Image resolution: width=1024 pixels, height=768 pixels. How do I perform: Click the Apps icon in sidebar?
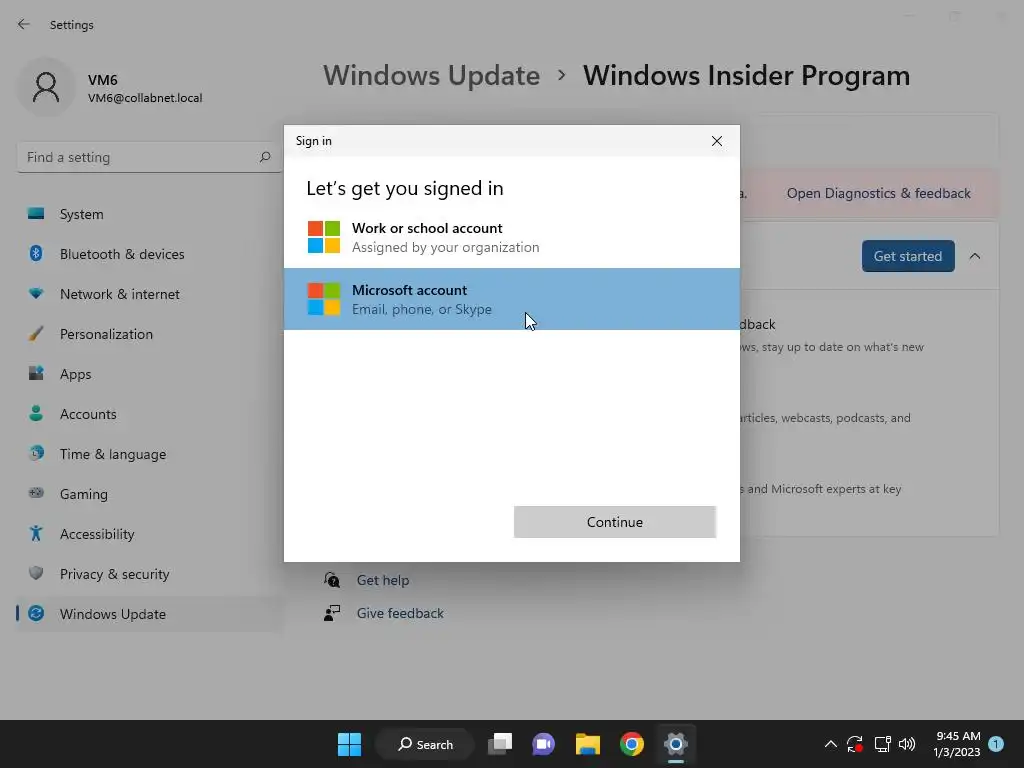point(36,374)
